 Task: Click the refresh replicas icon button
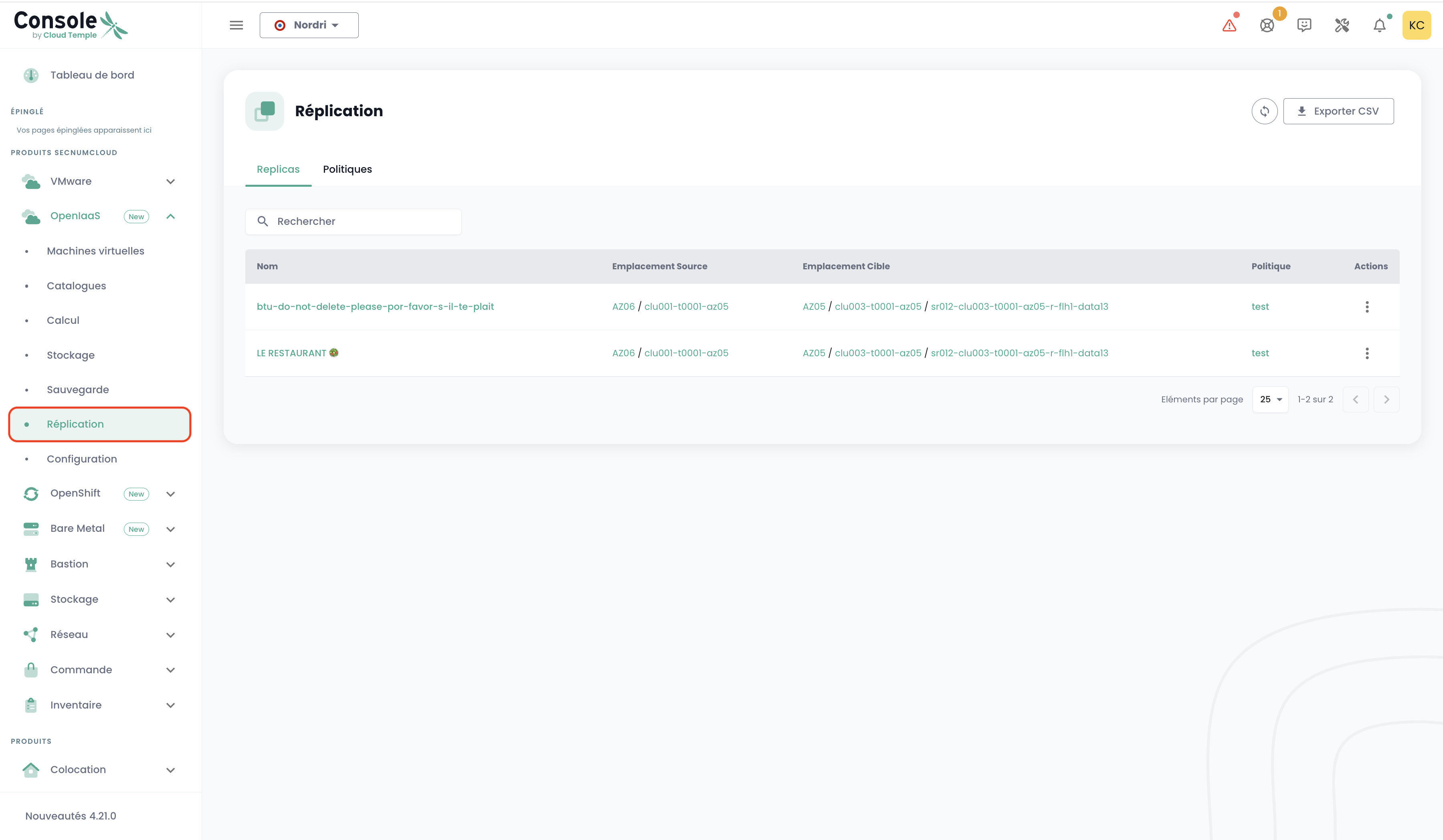pos(1264,111)
